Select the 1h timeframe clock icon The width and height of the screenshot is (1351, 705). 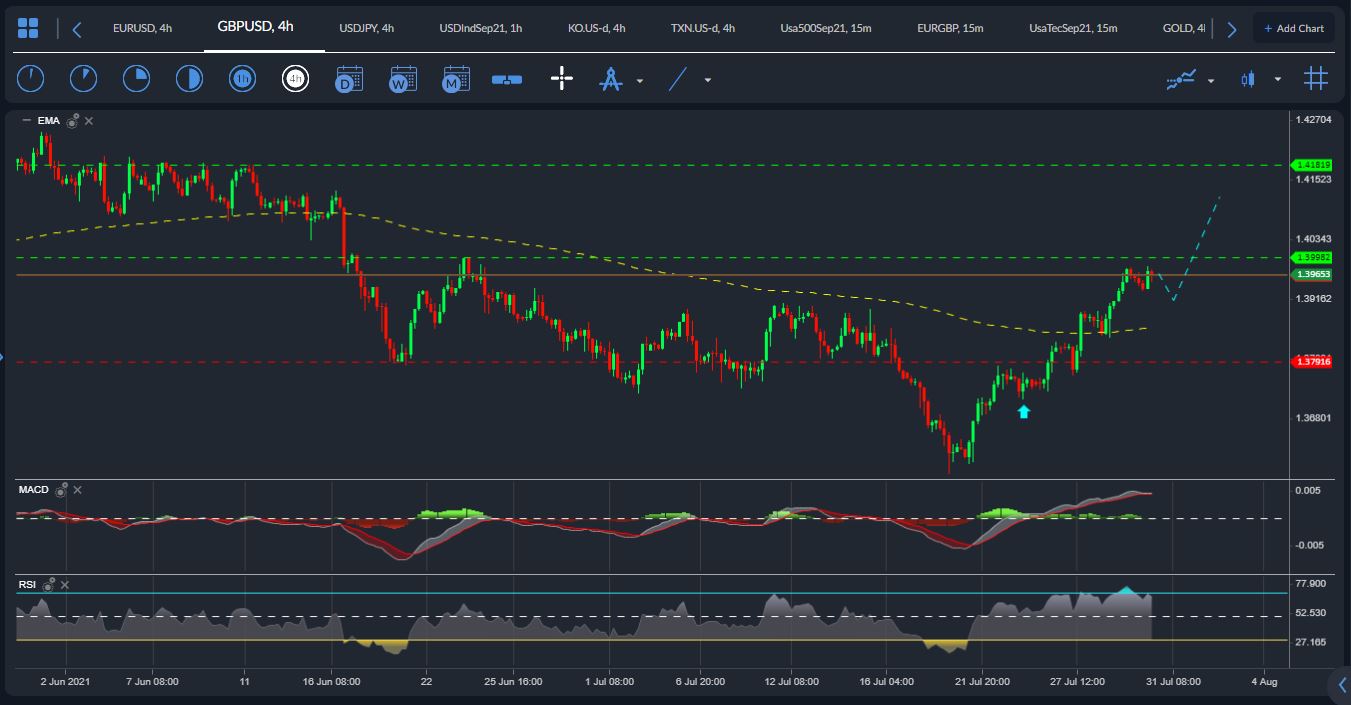[x=242, y=78]
